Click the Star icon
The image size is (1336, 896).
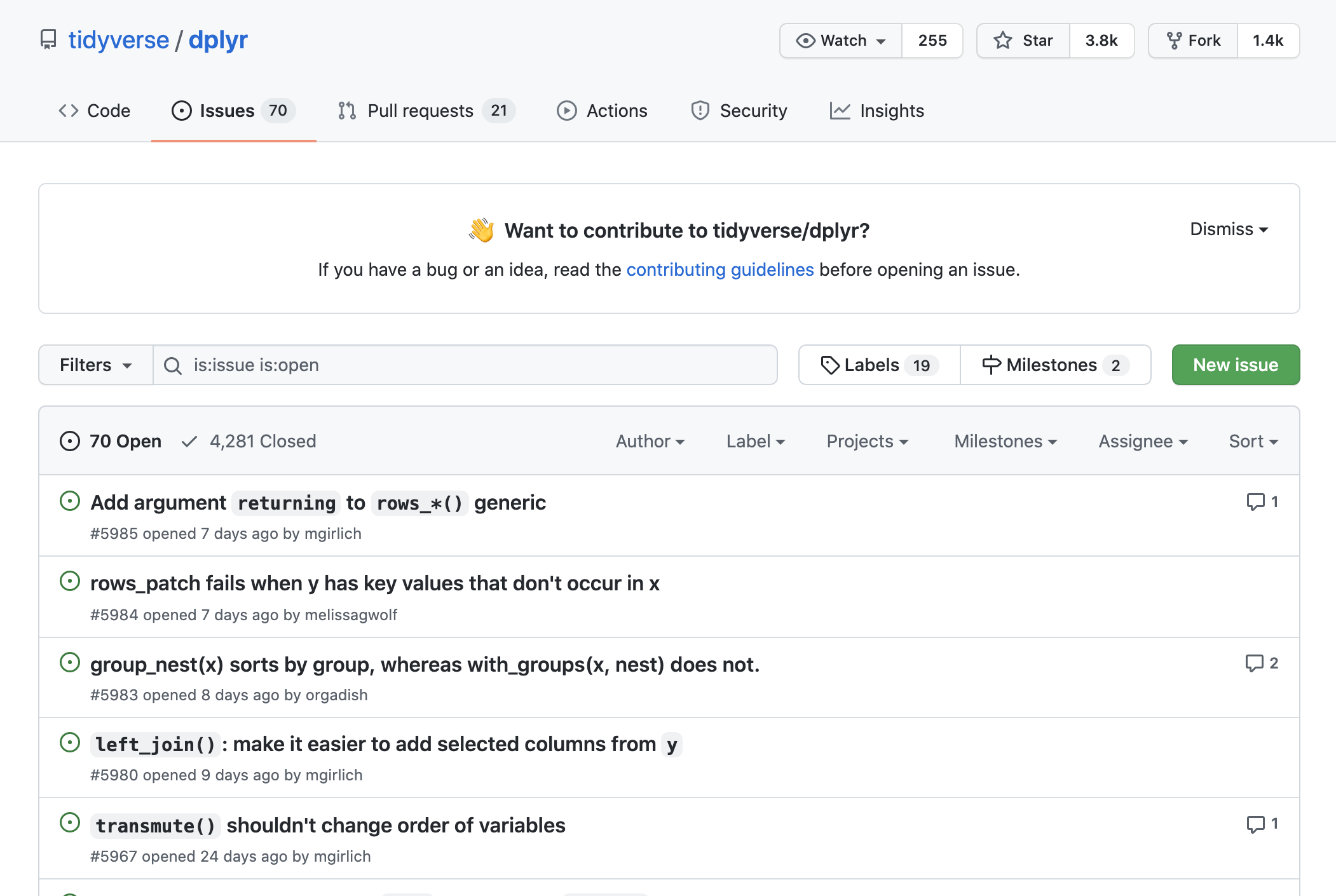coord(1003,41)
